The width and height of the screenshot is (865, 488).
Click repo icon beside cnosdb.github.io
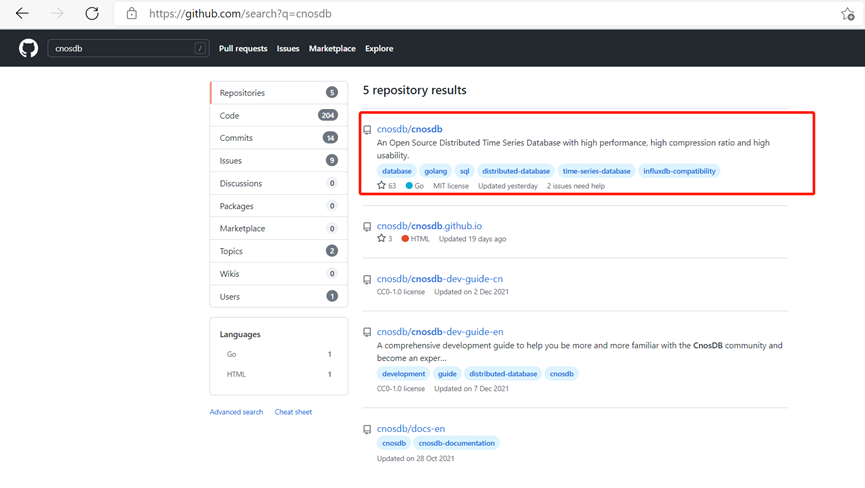pyautogui.click(x=367, y=227)
